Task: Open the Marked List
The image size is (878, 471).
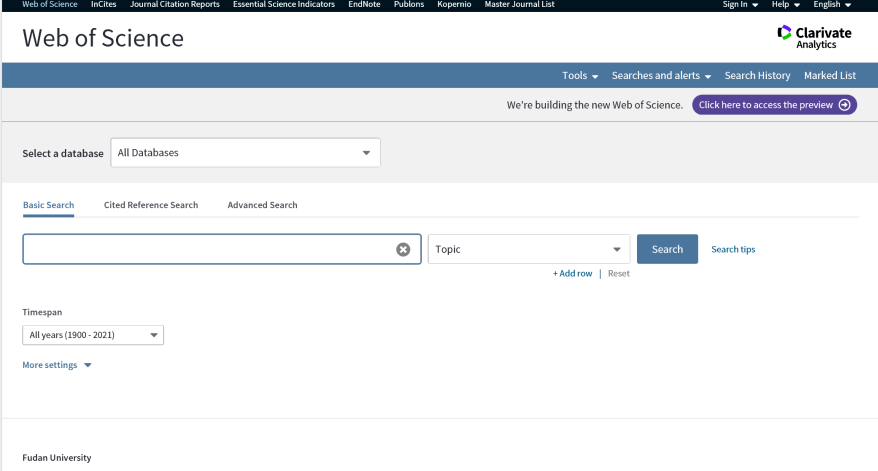Action: click(x=830, y=76)
